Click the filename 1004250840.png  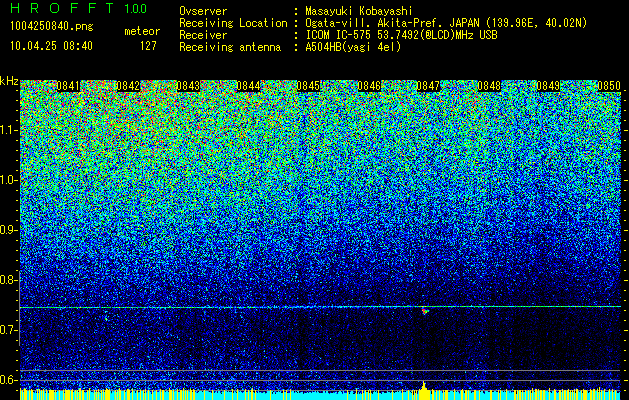[x=52, y=27]
